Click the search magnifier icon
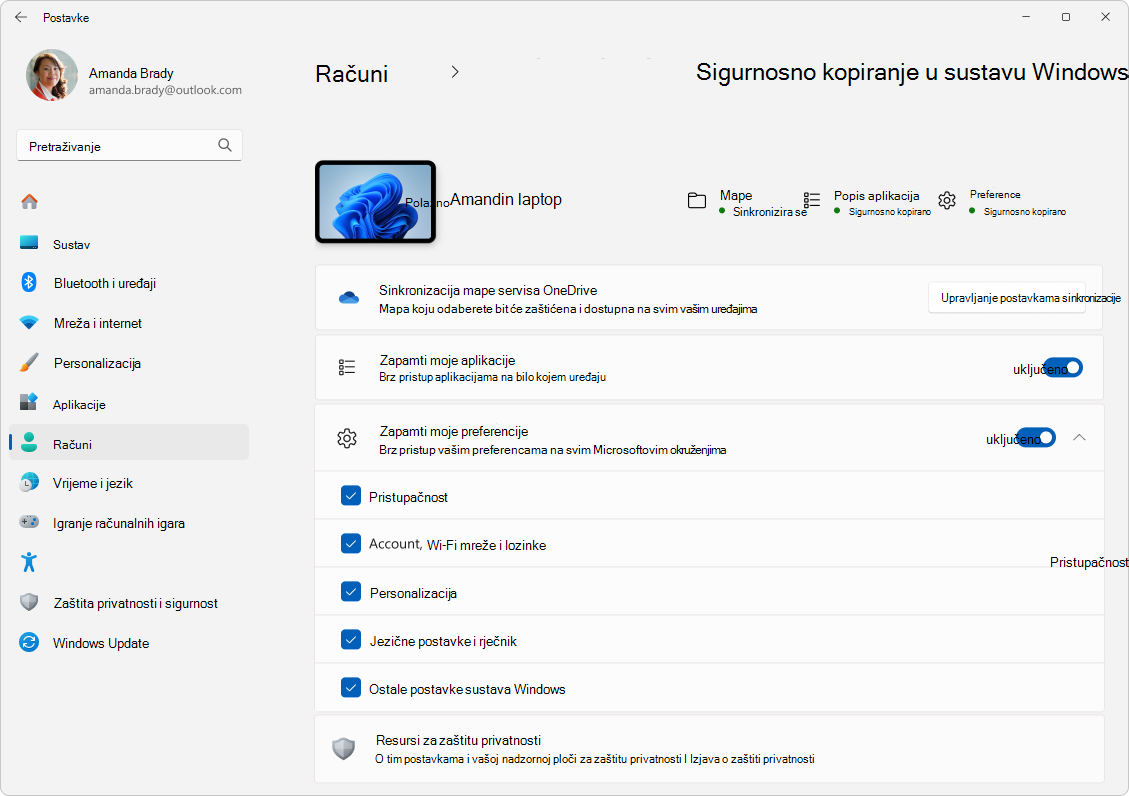The image size is (1129, 796). [x=225, y=145]
